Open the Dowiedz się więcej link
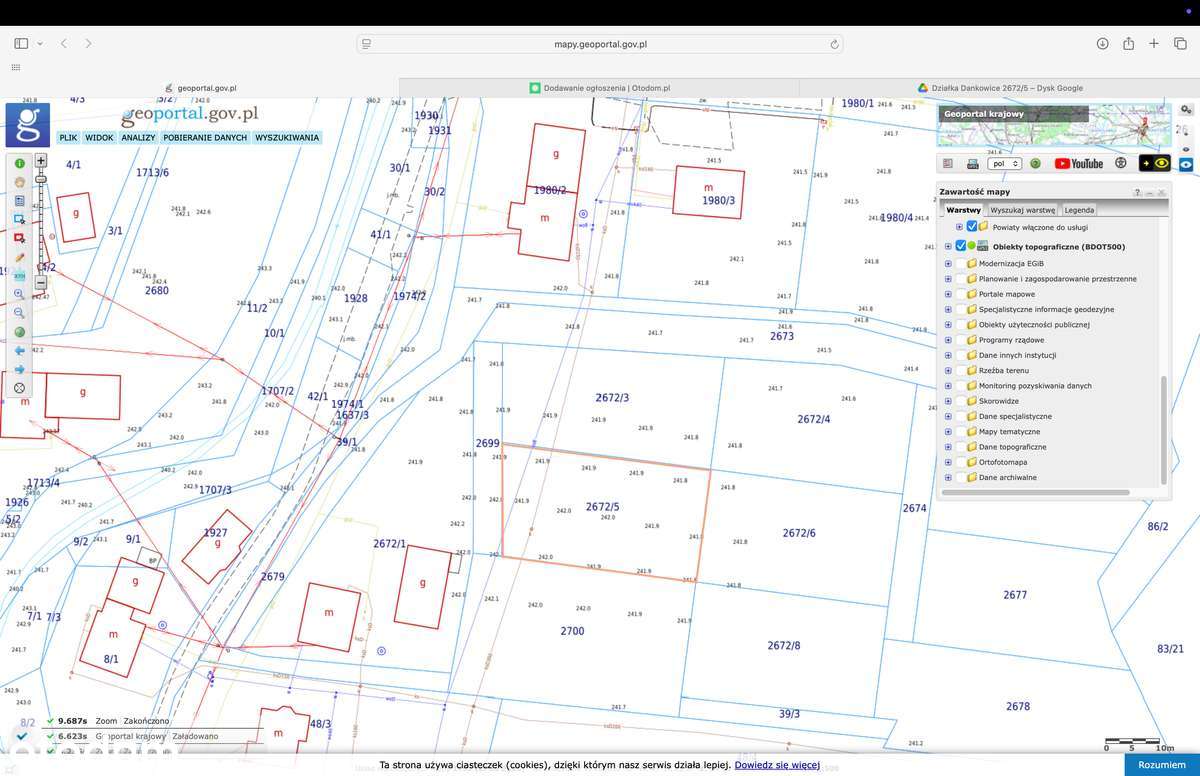Image resolution: width=1200 pixels, height=776 pixels. click(x=777, y=765)
